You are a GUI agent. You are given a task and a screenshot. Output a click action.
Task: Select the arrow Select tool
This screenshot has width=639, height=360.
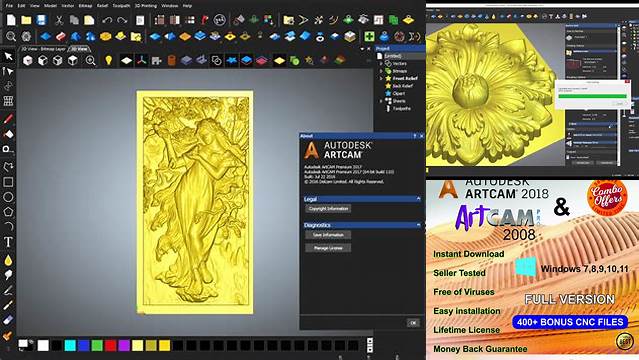(8, 56)
